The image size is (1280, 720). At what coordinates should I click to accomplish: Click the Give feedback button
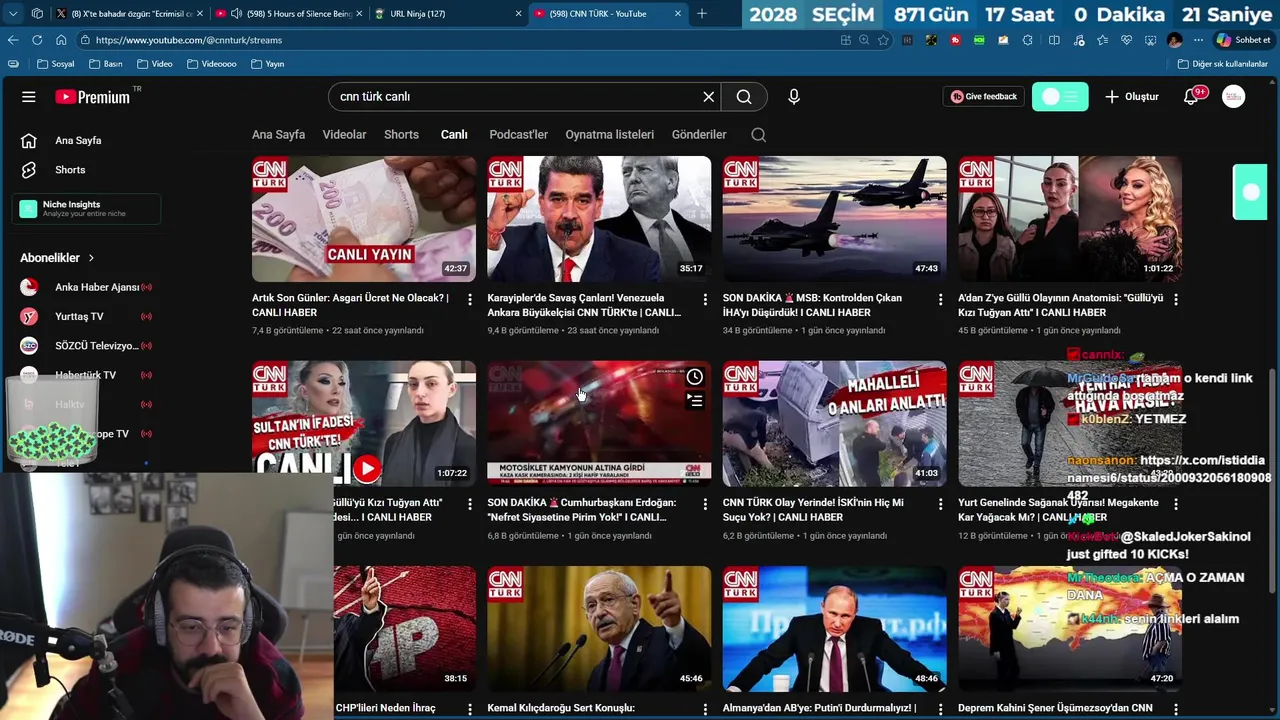tap(984, 97)
